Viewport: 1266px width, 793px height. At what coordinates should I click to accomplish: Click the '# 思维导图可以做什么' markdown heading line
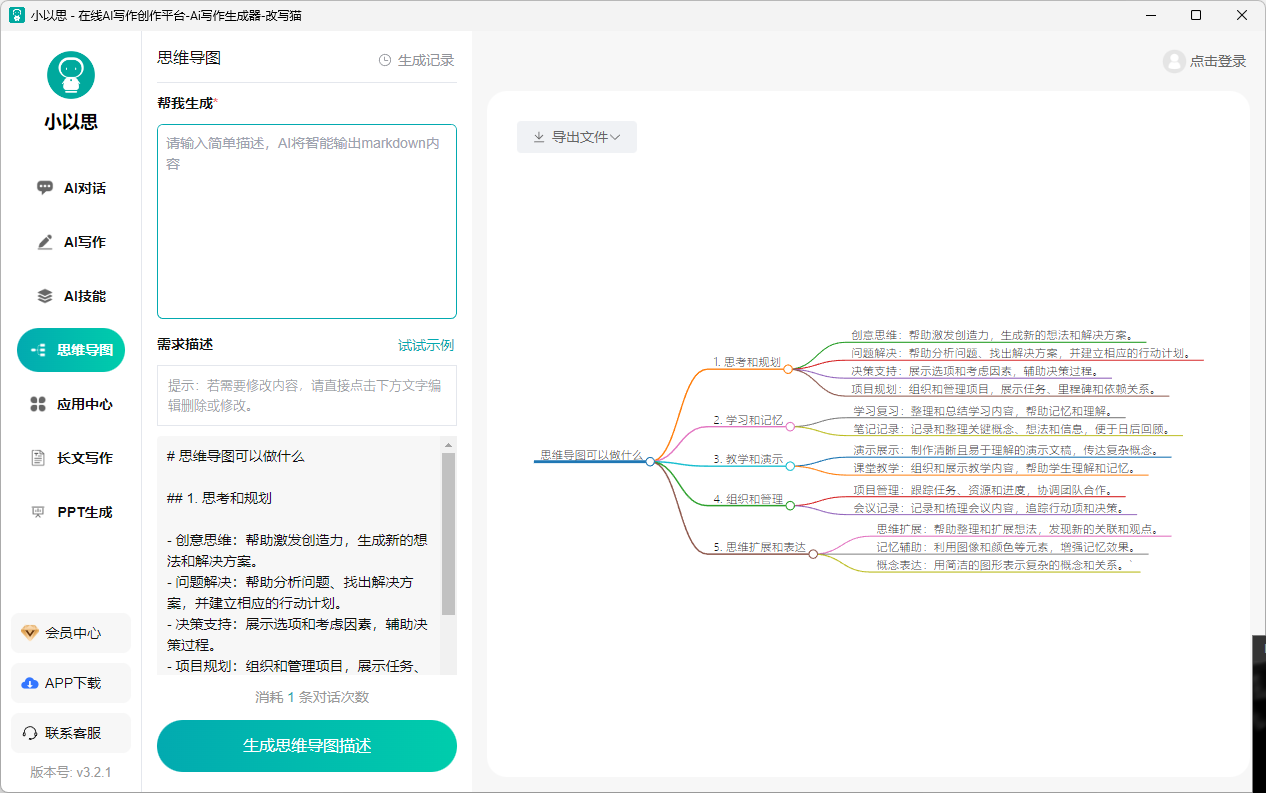[236, 456]
